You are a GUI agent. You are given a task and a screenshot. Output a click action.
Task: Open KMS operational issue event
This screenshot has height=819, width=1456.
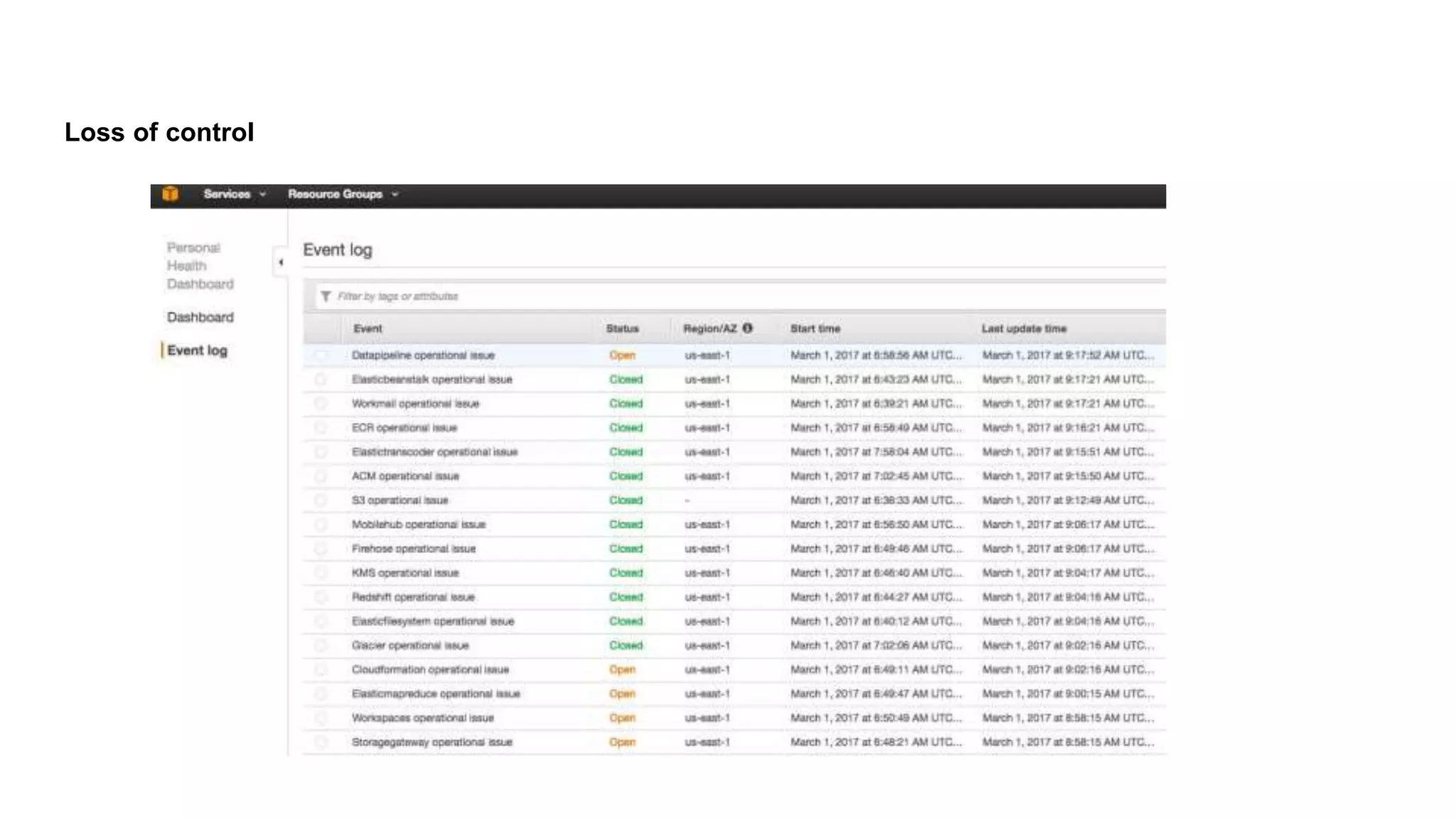pos(405,573)
